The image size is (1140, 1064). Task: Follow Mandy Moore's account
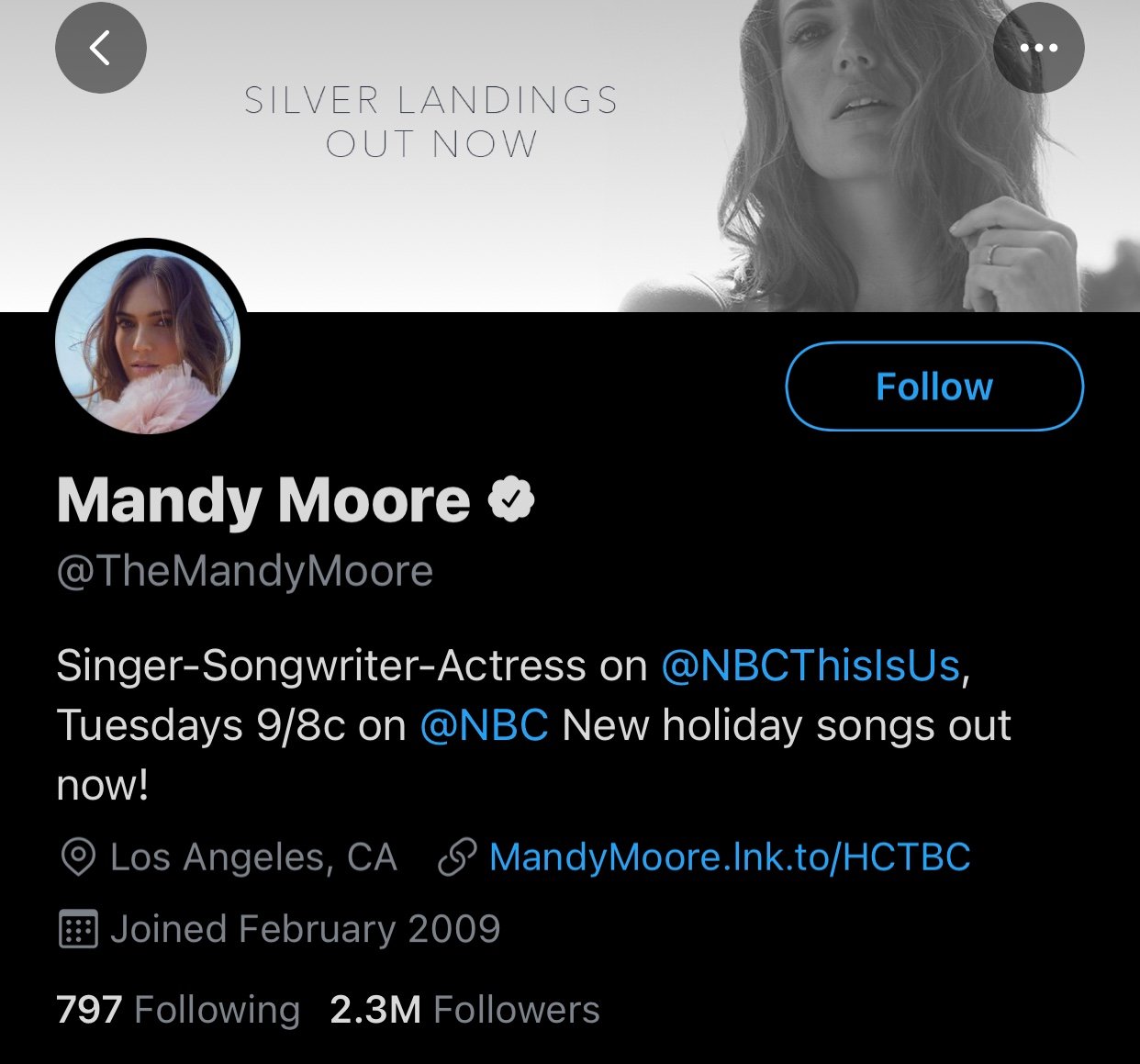tap(934, 386)
